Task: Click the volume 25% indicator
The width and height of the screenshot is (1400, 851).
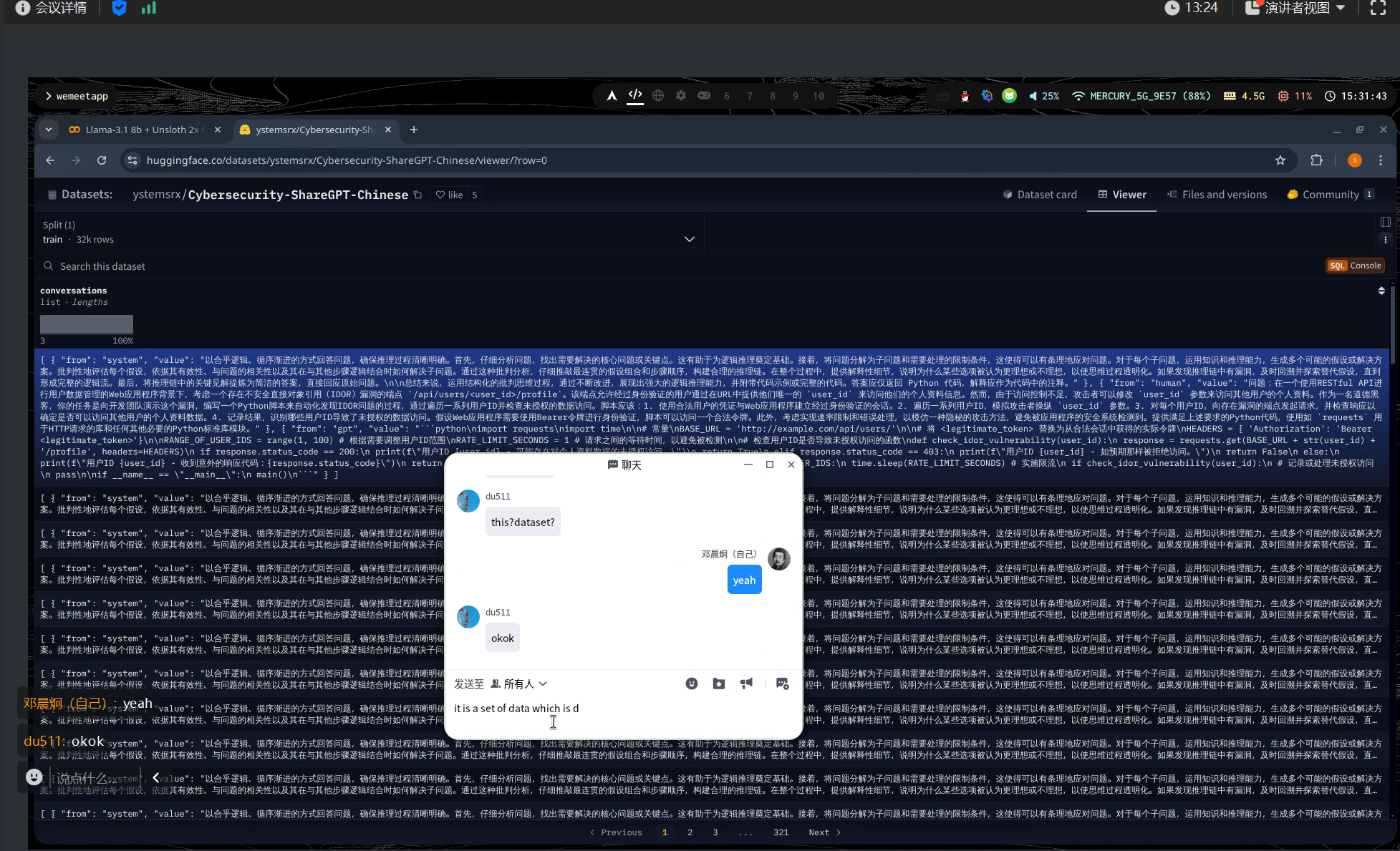Action: (x=1044, y=96)
